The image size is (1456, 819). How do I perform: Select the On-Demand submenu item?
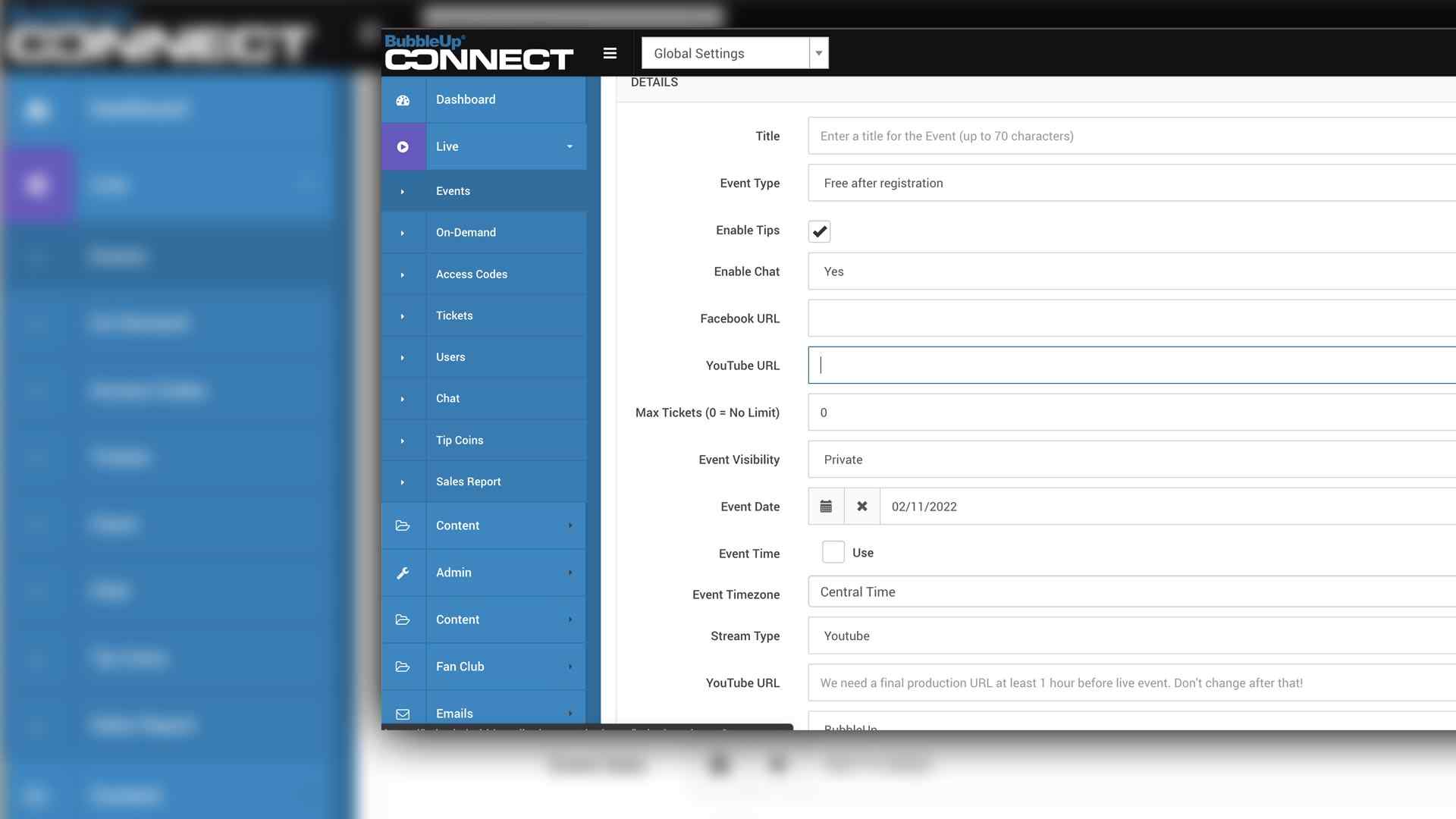484,233
